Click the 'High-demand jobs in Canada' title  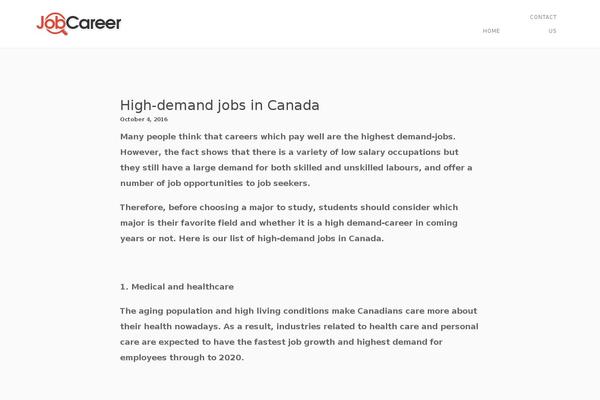coord(220,105)
